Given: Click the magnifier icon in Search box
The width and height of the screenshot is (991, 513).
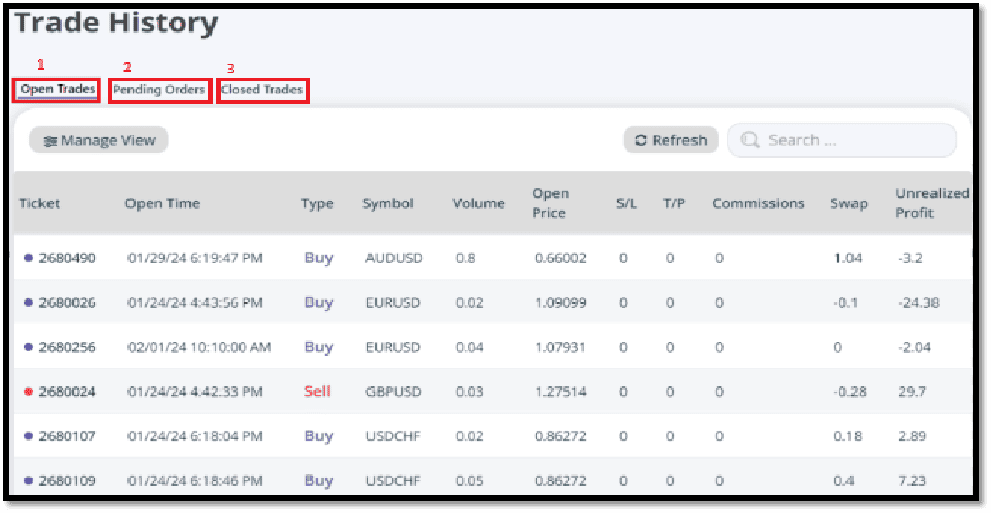Looking at the screenshot, I should coord(750,140).
